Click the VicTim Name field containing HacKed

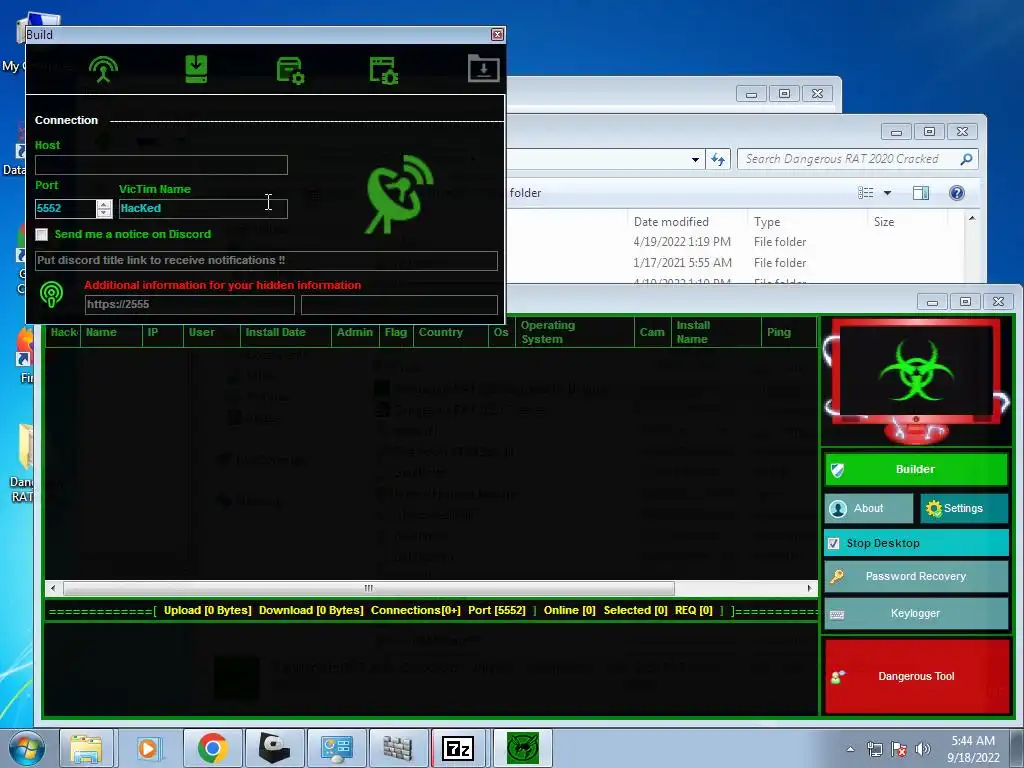[x=203, y=208]
